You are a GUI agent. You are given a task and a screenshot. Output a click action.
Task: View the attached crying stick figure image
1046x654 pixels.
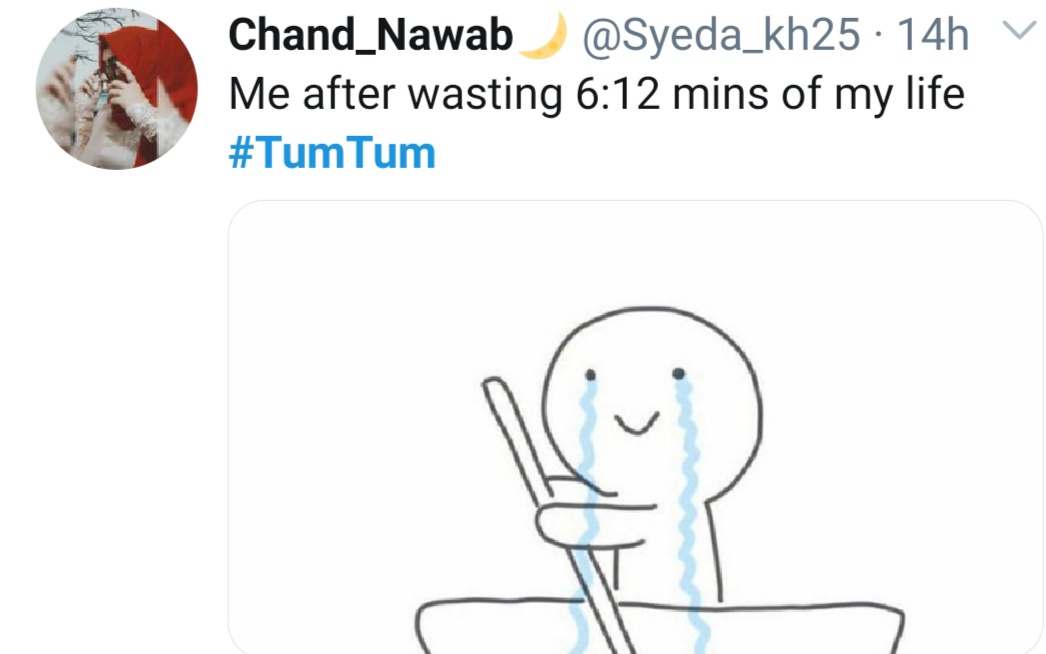(636, 427)
